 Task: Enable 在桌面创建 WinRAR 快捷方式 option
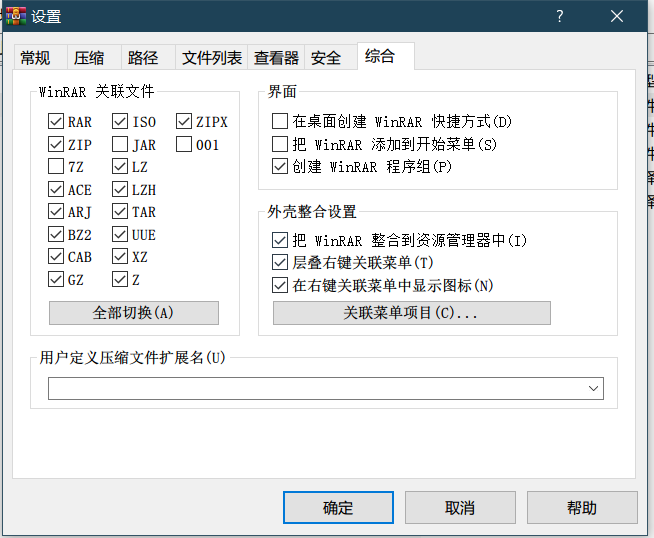click(280, 121)
